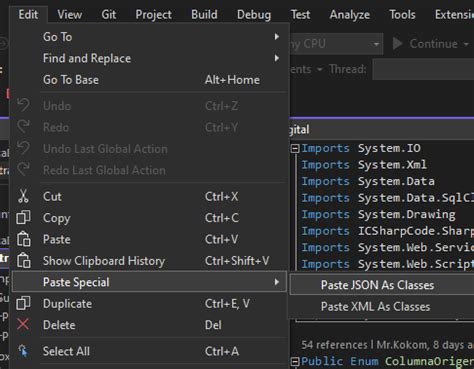Select Copy from the Edit menu

tap(149, 218)
